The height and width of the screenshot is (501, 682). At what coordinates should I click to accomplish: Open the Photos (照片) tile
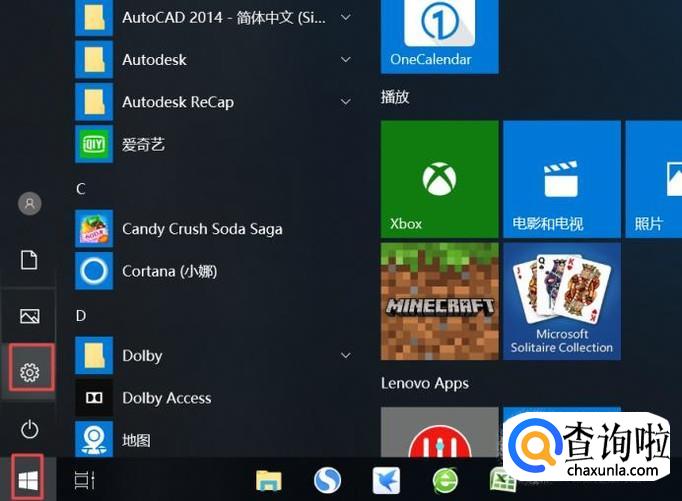point(654,179)
